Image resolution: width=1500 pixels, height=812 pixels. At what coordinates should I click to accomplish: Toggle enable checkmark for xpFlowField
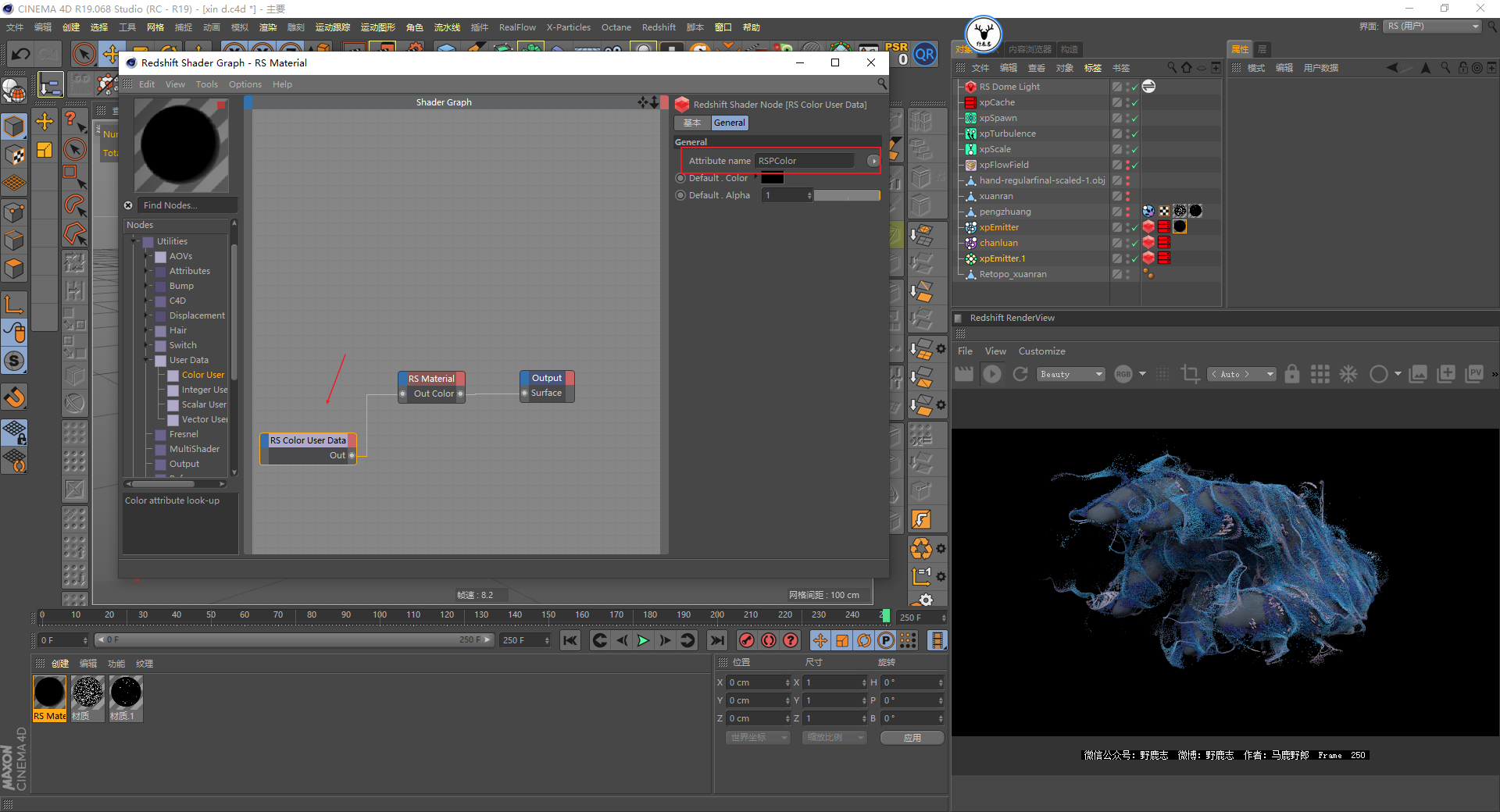[x=1135, y=165]
